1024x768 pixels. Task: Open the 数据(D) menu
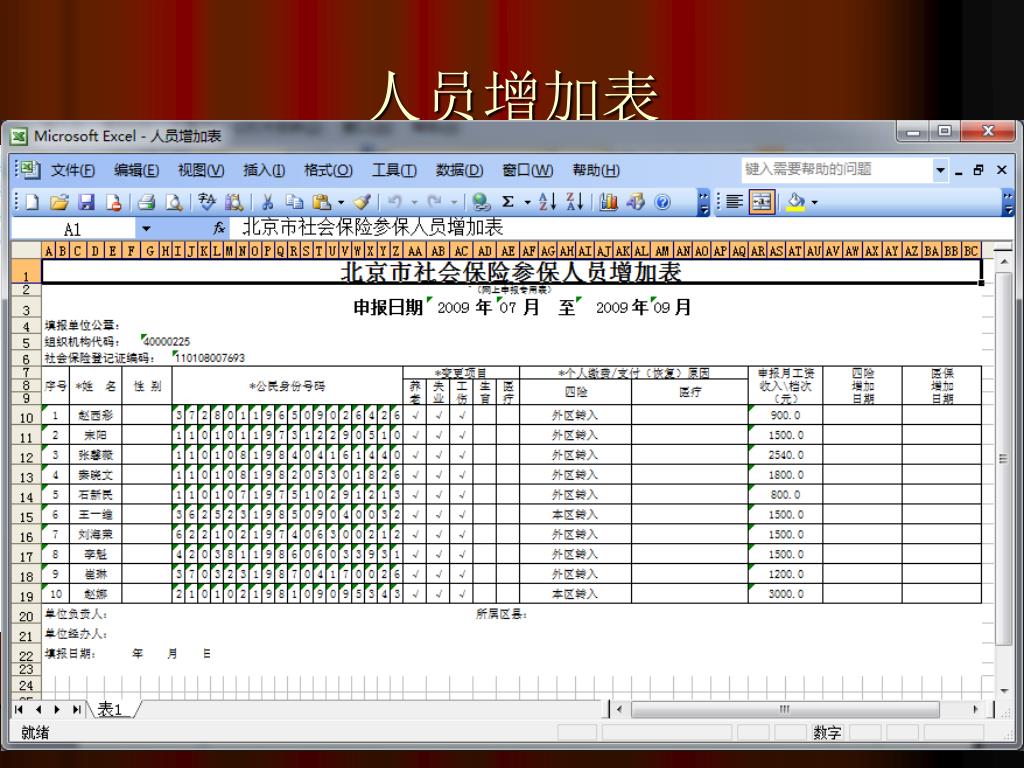[459, 170]
